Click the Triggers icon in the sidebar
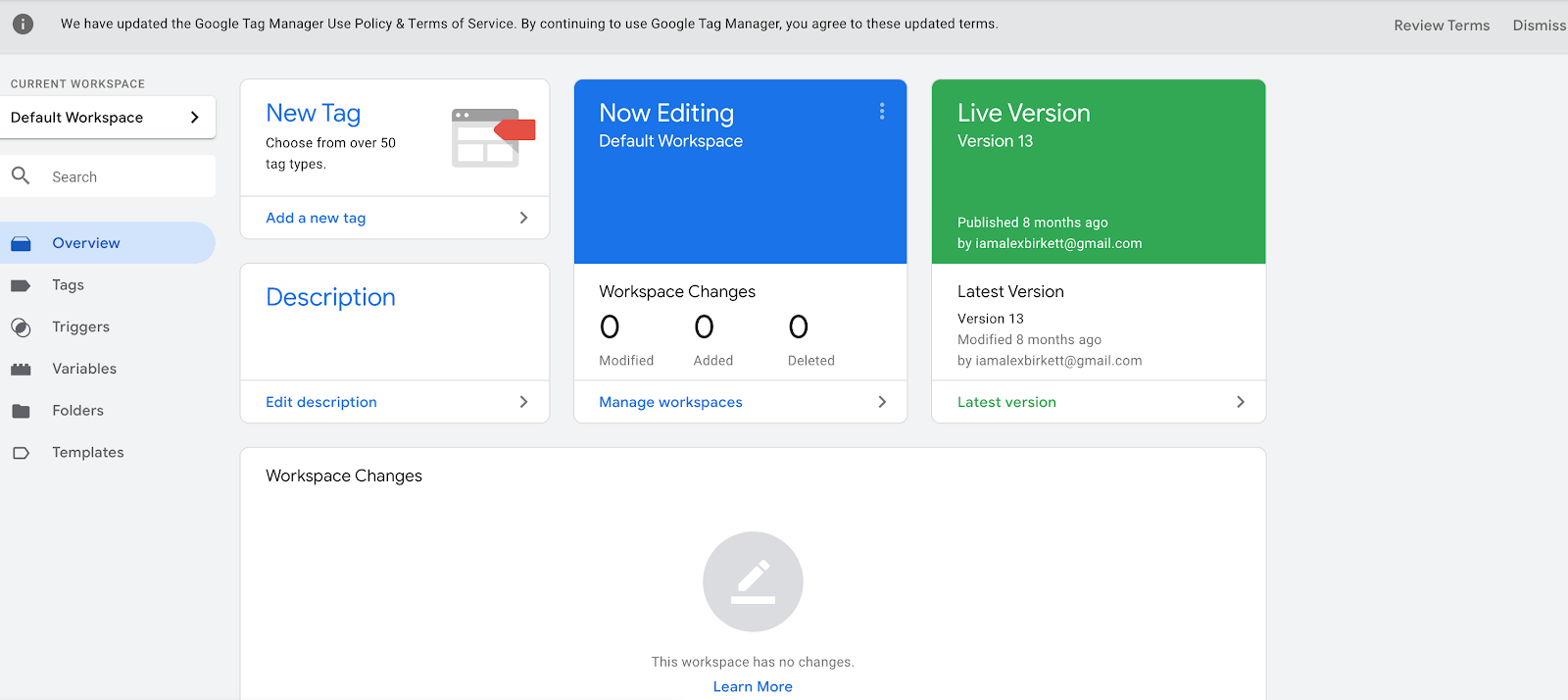The height and width of the screenshot is (700, 1568). [21, 327]
